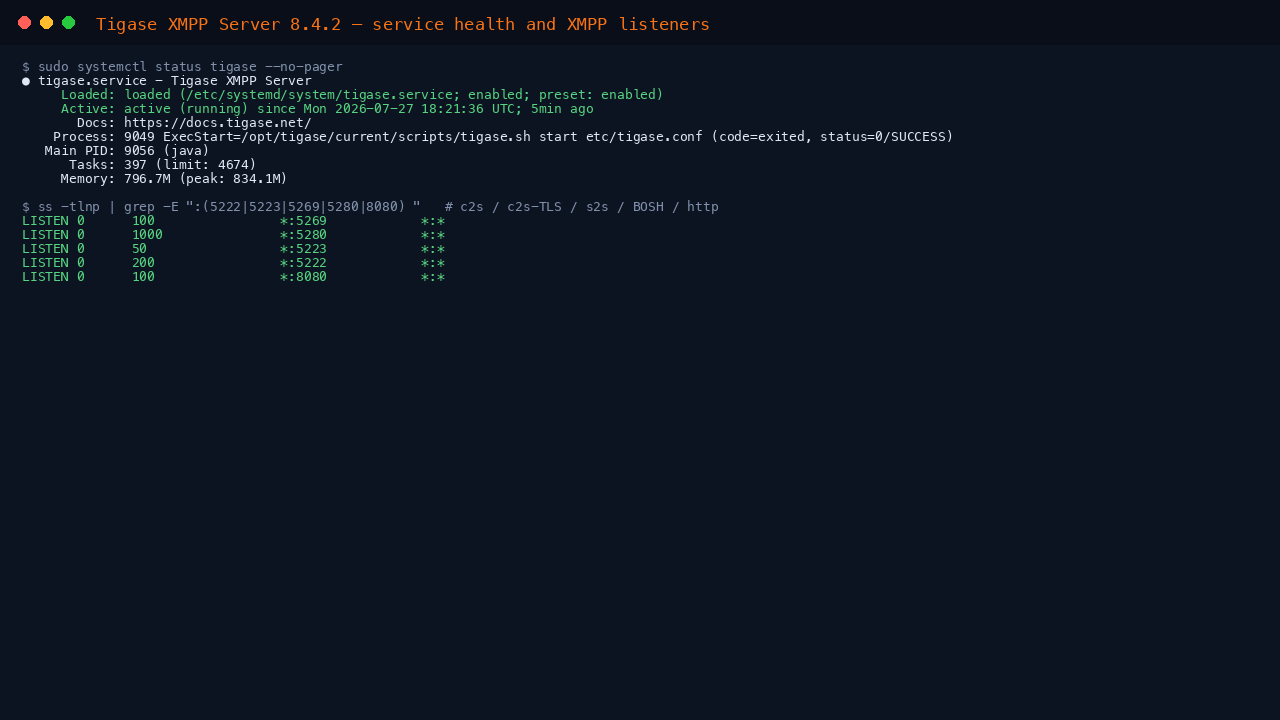The image size is (1280, 720).
Task: Click the yellow minimize window dot
Action: 46,23
